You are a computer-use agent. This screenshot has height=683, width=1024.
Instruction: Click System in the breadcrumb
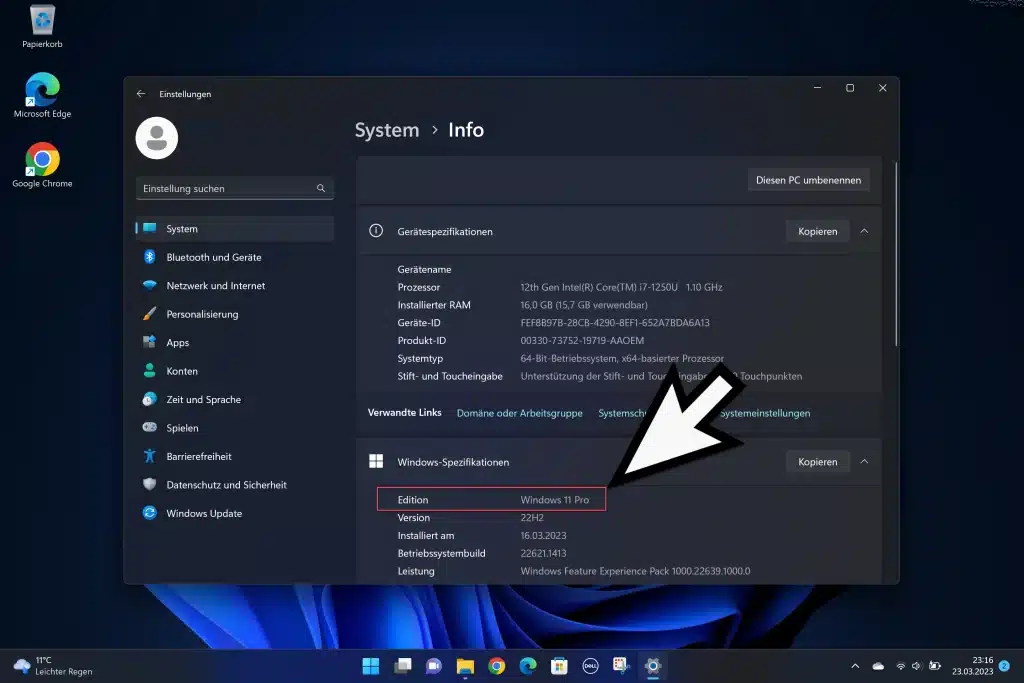[387, 130]
